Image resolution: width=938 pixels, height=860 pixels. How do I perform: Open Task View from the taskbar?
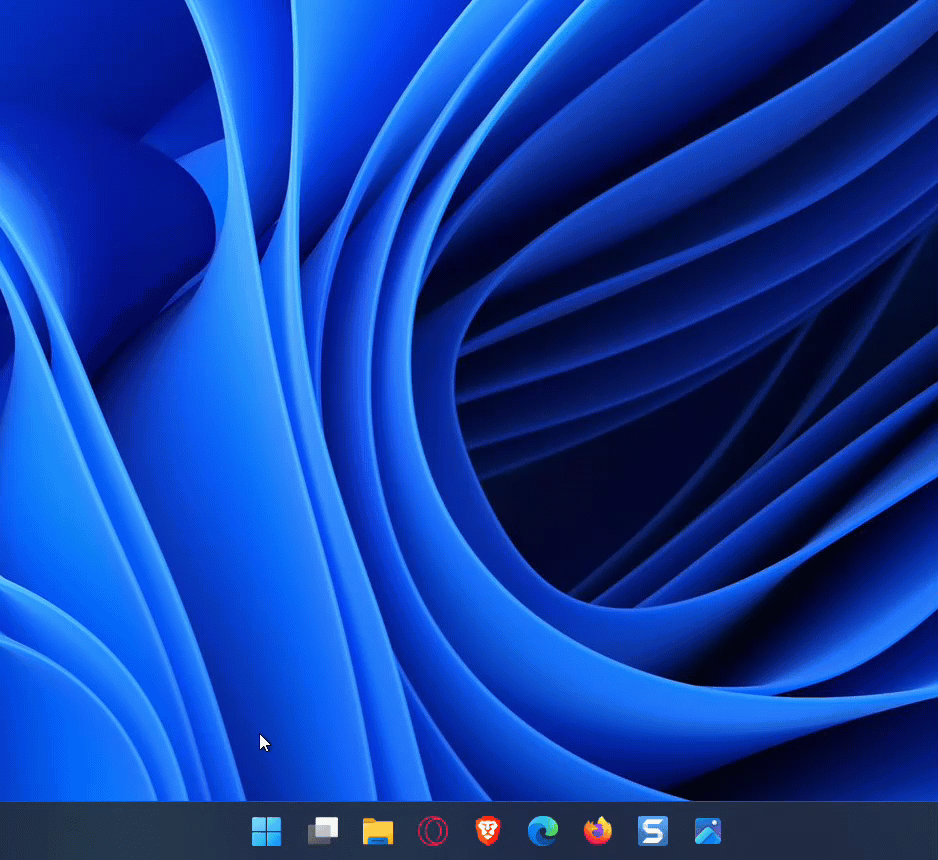click(322, 831)
